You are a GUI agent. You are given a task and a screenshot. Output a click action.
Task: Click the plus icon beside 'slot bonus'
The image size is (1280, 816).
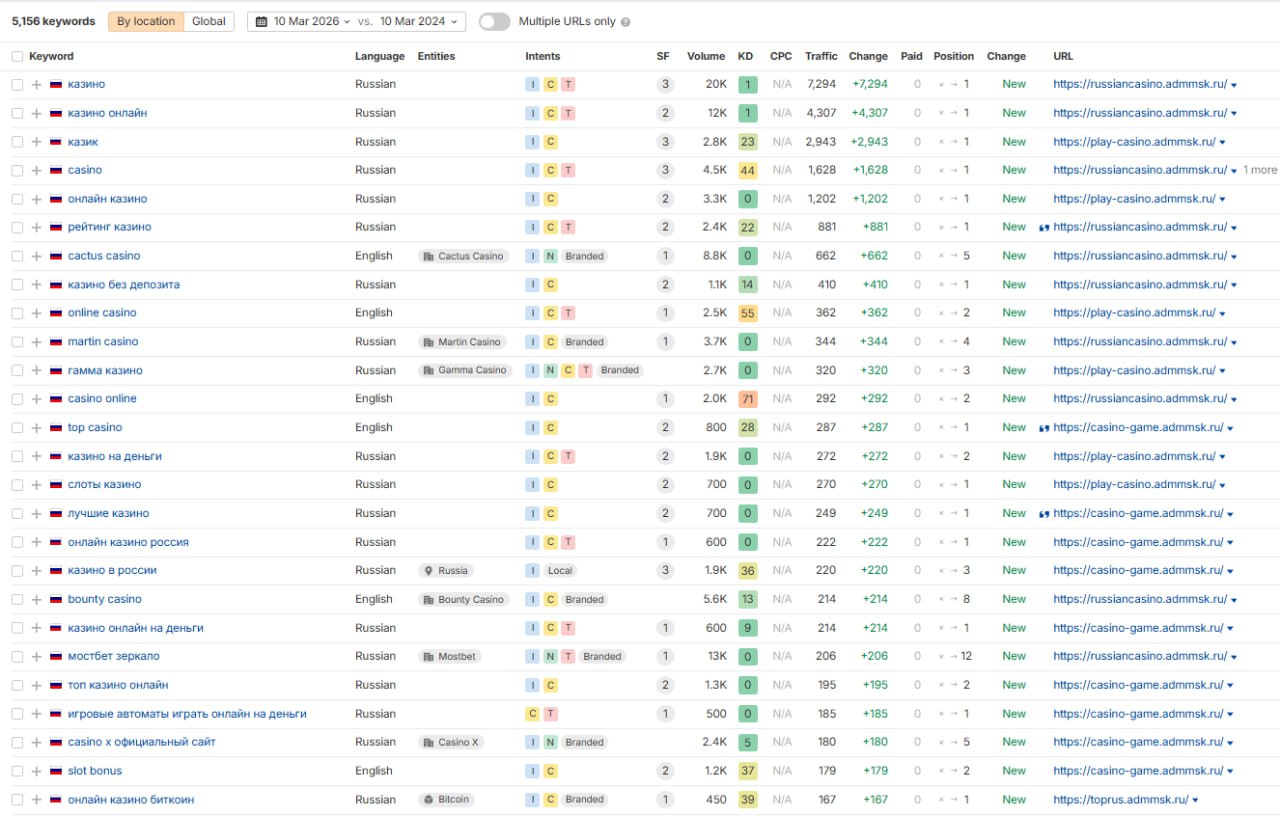(x=36, y=771)
